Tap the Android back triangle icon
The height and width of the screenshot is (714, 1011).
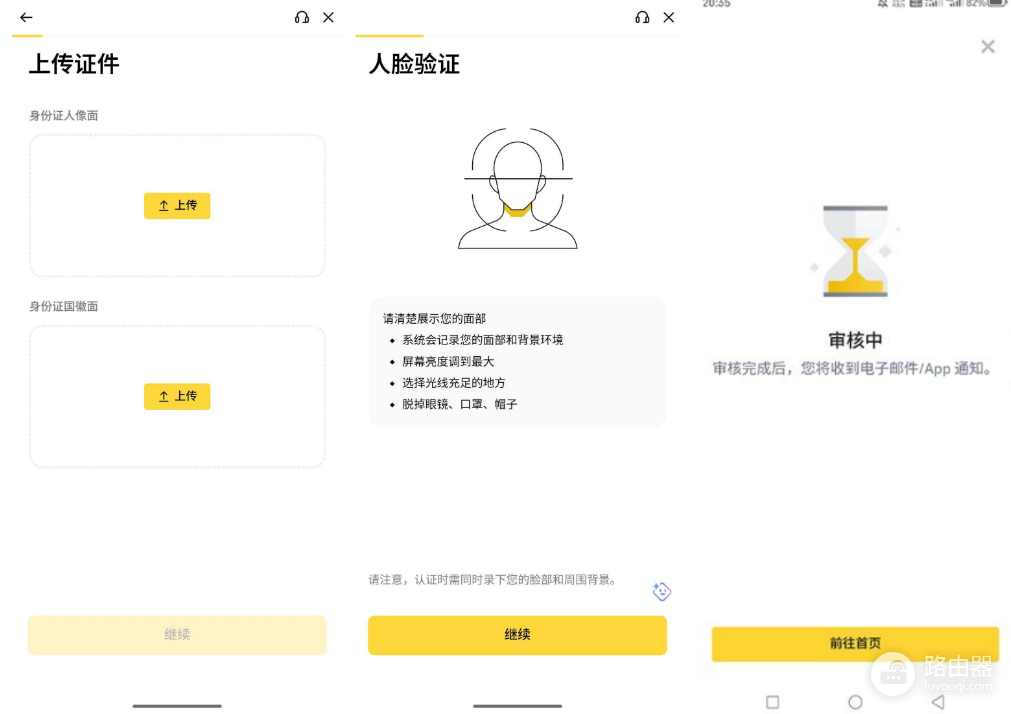tap(938, 702)
